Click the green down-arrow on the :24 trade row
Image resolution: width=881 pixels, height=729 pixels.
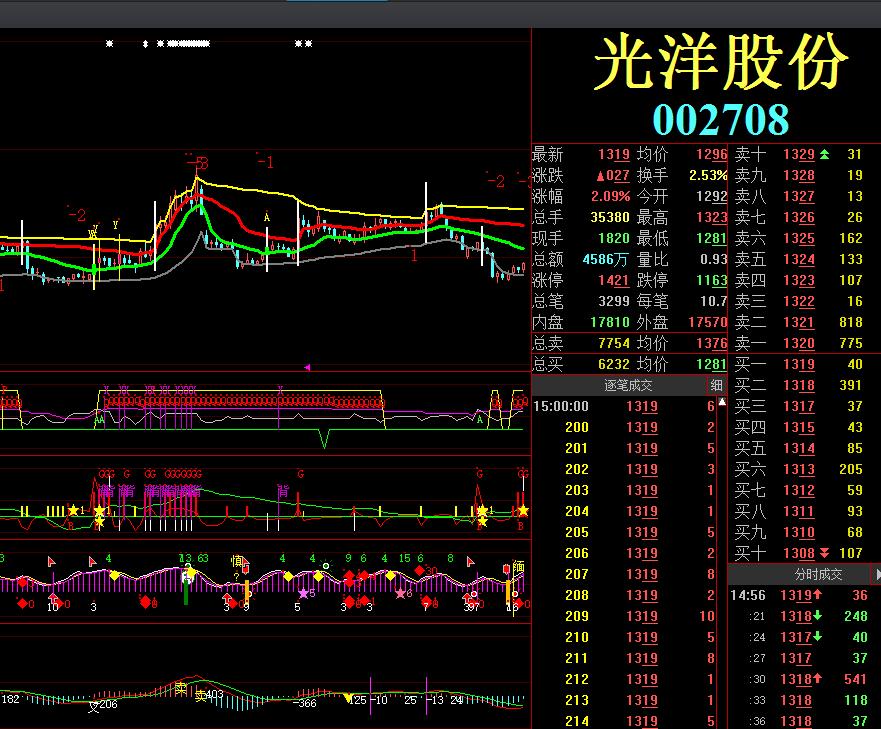tap(818, 636)
